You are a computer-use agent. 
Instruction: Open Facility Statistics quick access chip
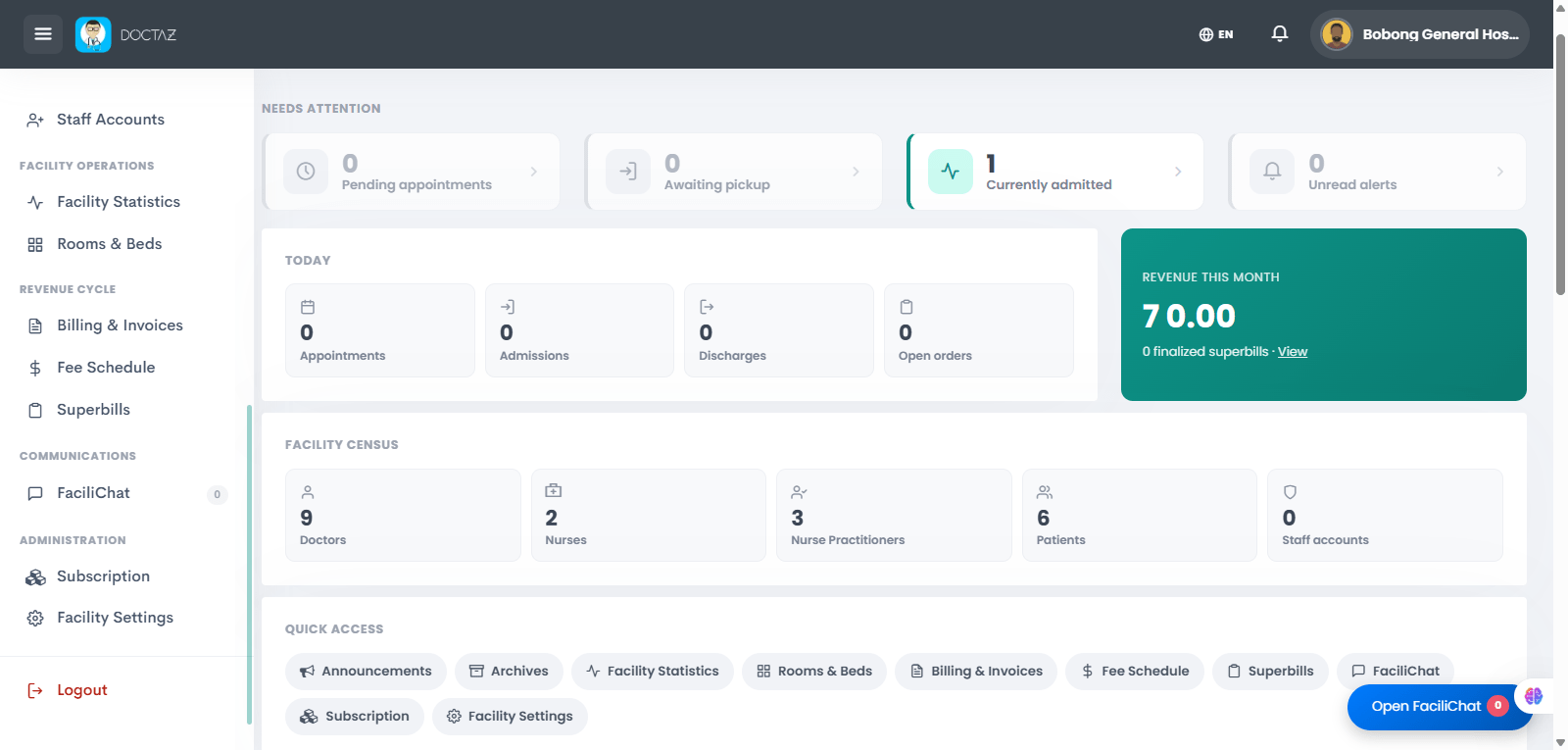[653, 672]
